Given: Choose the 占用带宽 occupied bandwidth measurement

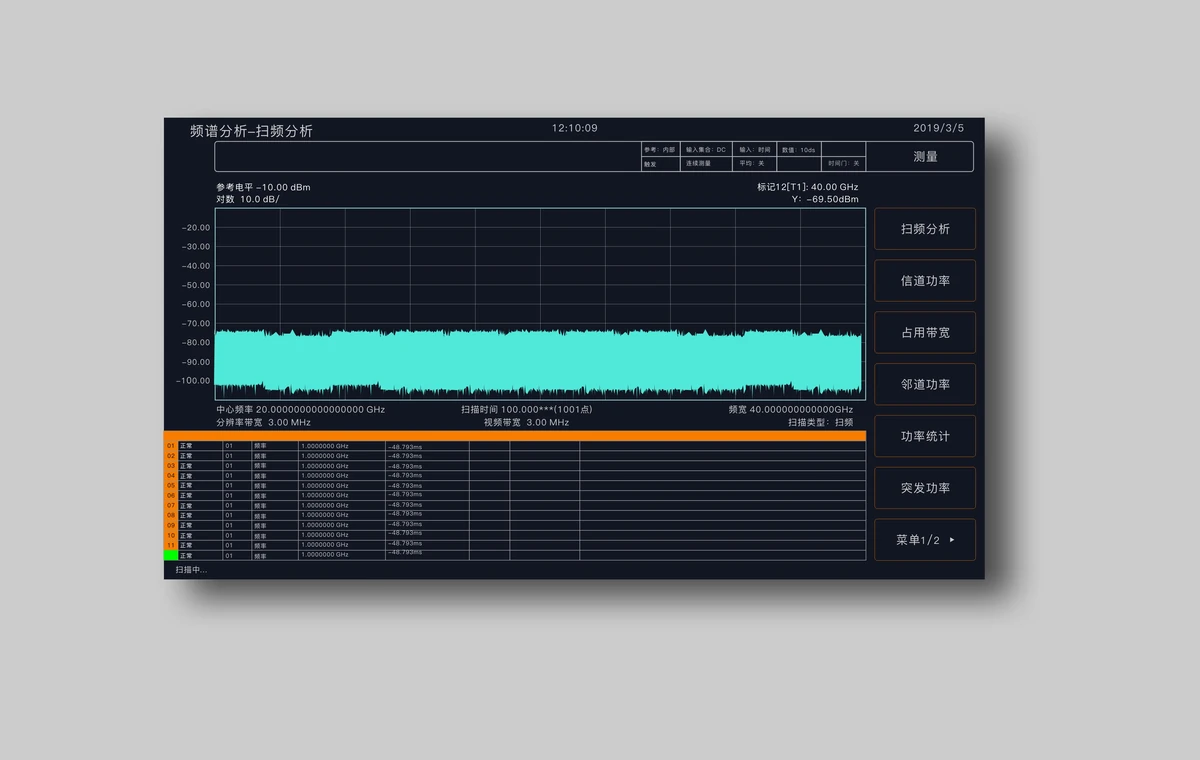Looking at the screenshot, I should [925, 333].
